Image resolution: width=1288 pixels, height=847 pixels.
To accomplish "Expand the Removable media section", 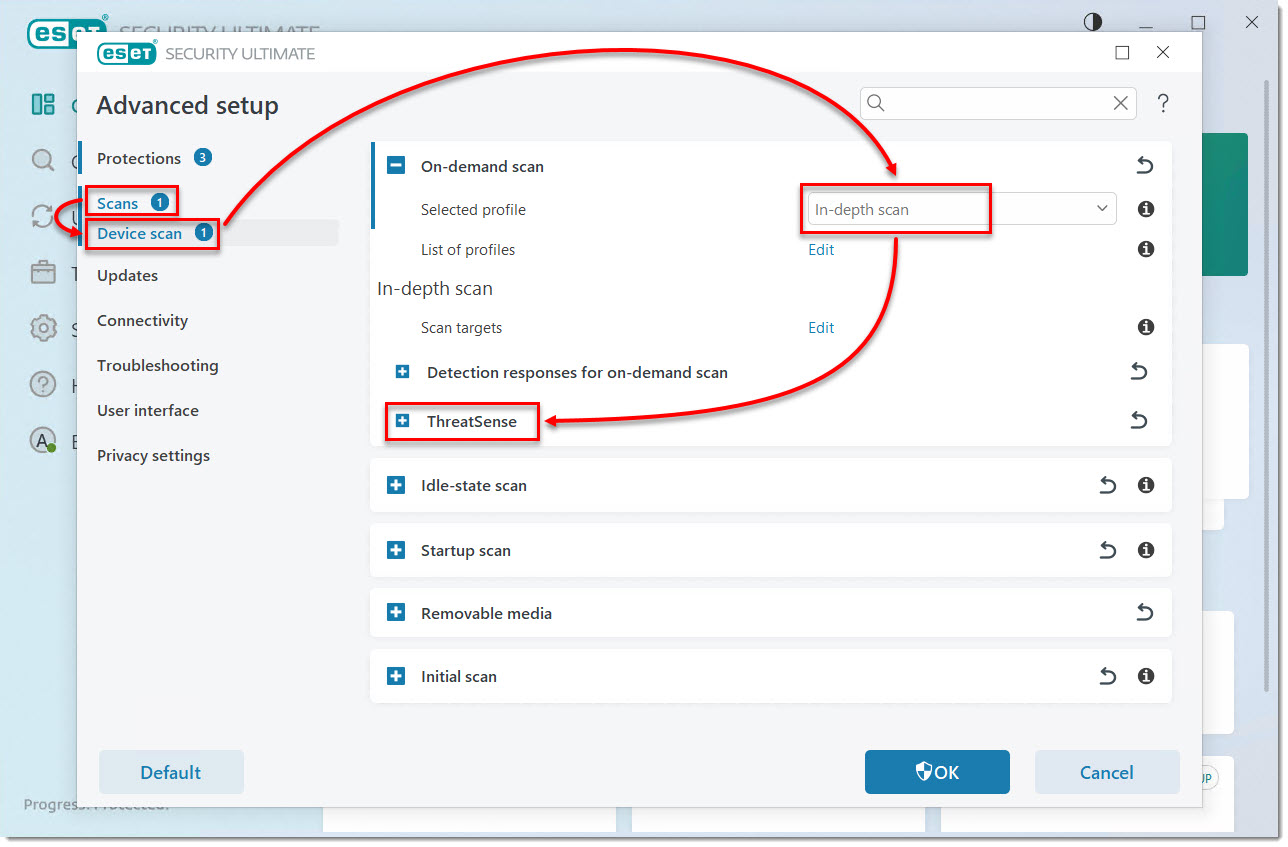I will click(396, 613).
